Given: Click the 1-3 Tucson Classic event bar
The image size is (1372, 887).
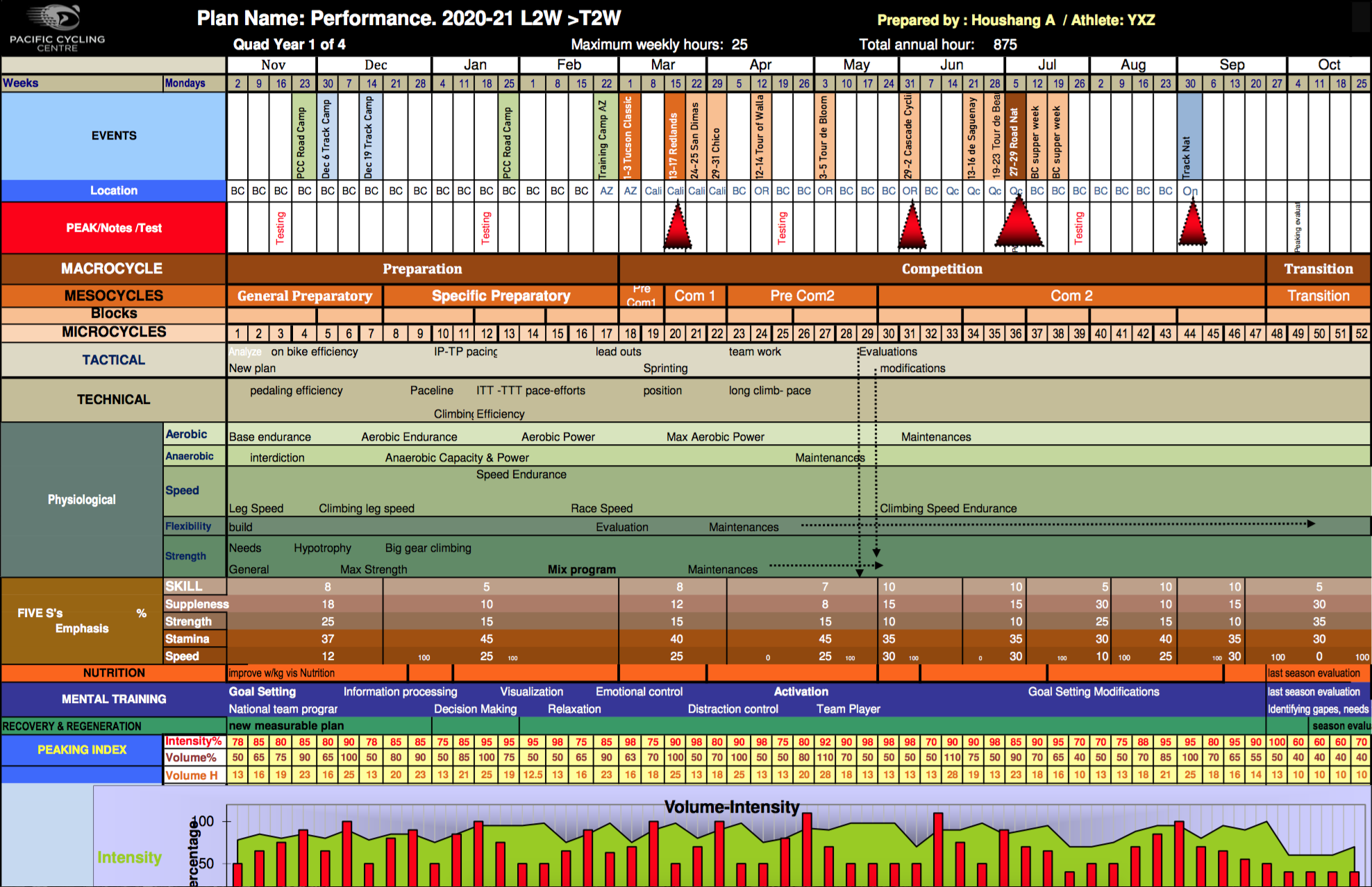Looking at the screenshot, I should click(630, 135).
